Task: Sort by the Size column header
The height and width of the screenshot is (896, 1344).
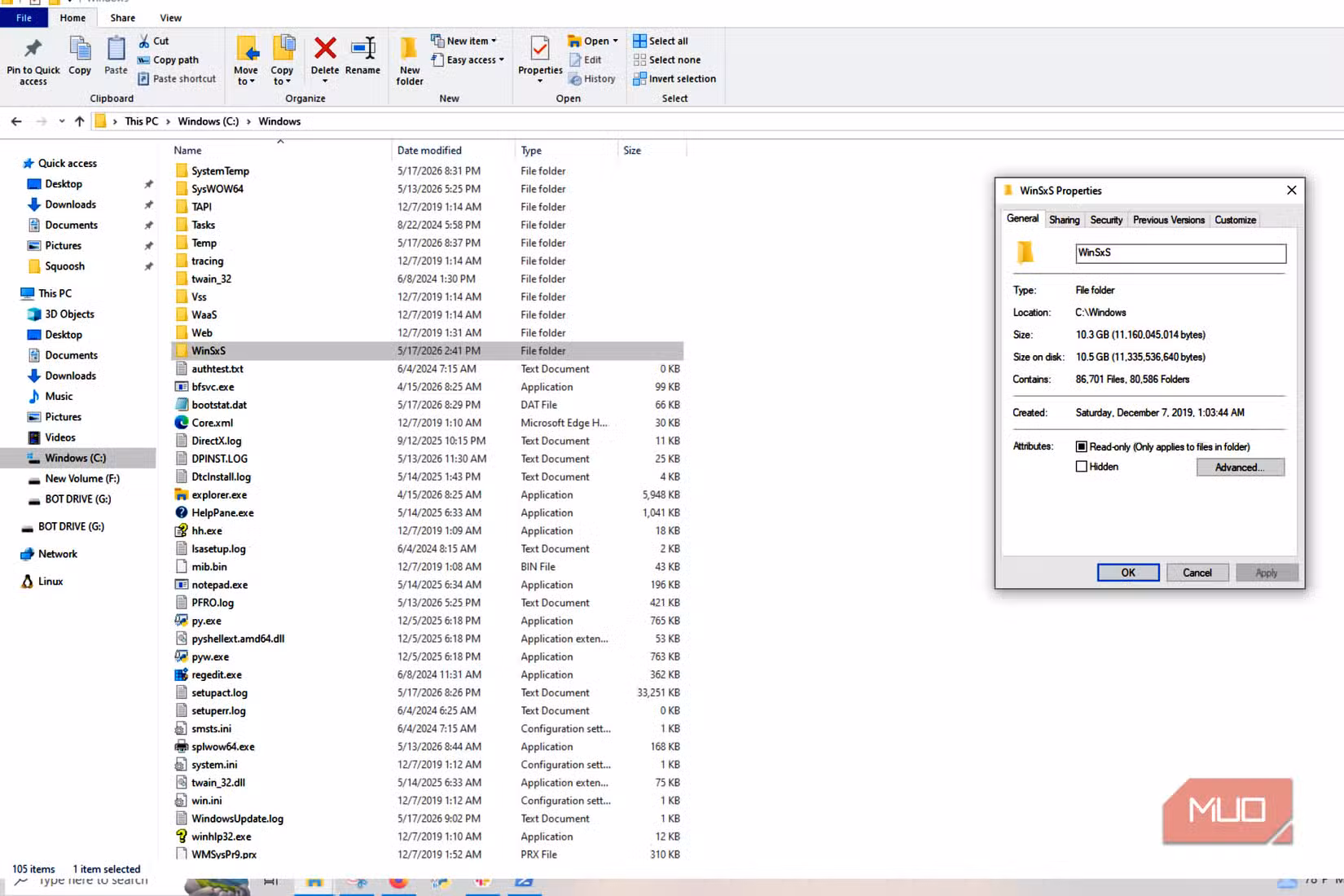Action: coord(652,151)
